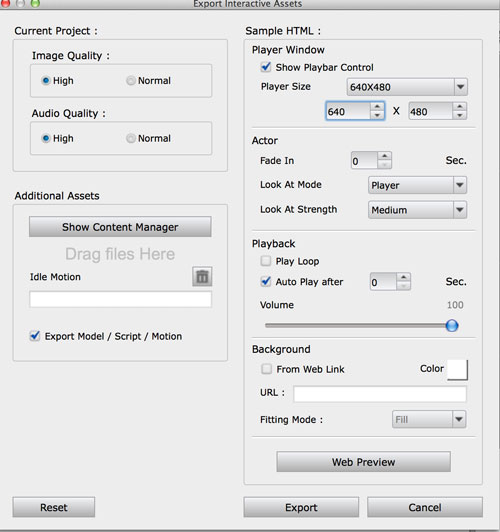Increase player width stepper up arrow

click(x=377, y=107)
